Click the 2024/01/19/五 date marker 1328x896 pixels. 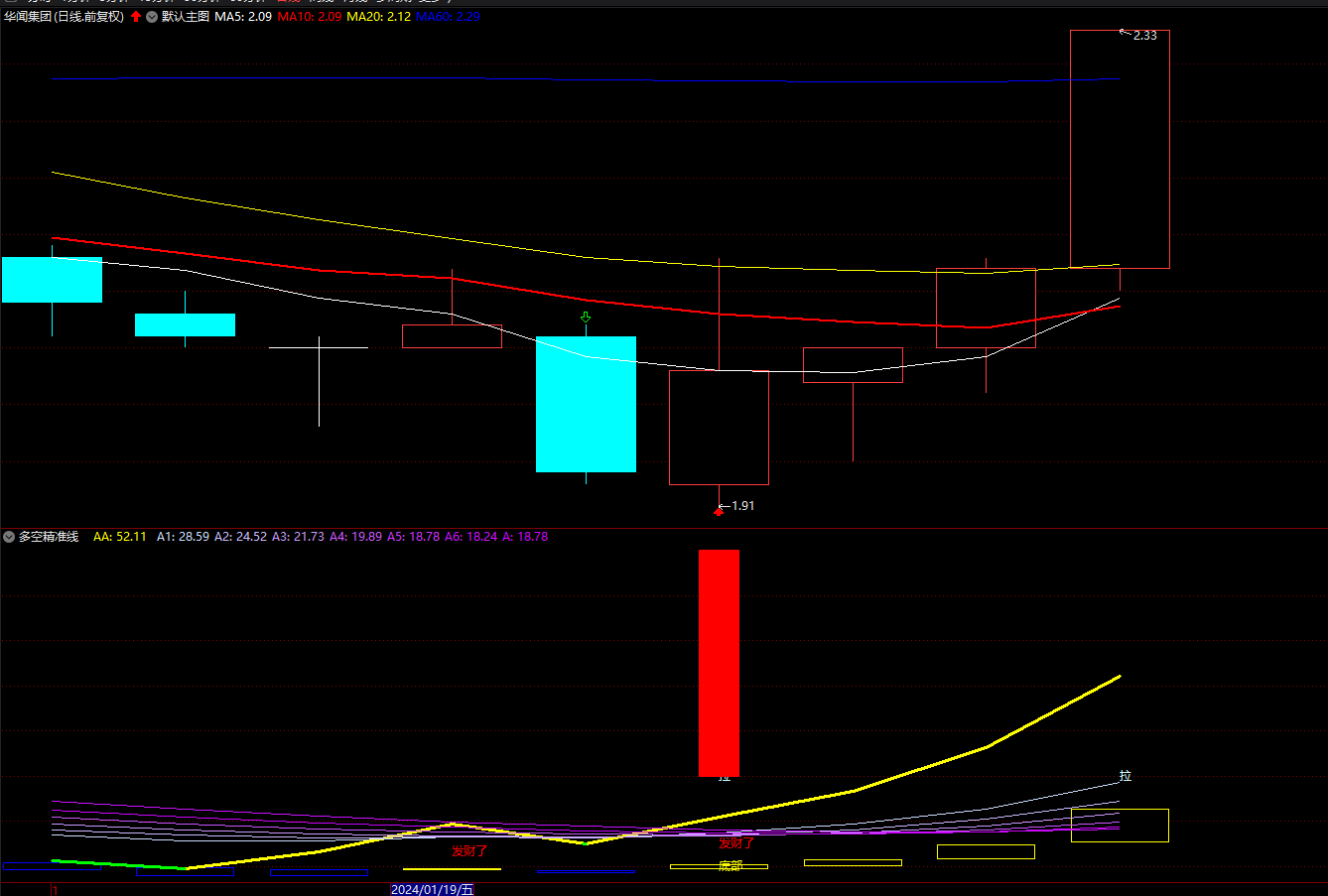click(x=433, y=890)
